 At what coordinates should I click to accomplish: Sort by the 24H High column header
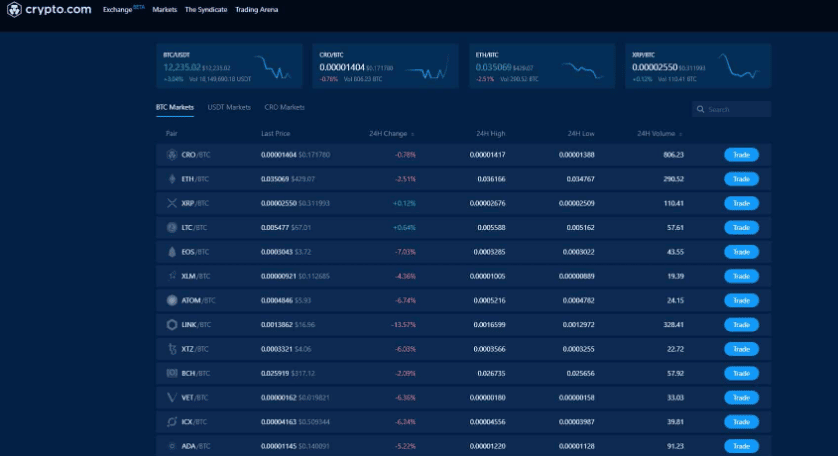pos(491,133)
